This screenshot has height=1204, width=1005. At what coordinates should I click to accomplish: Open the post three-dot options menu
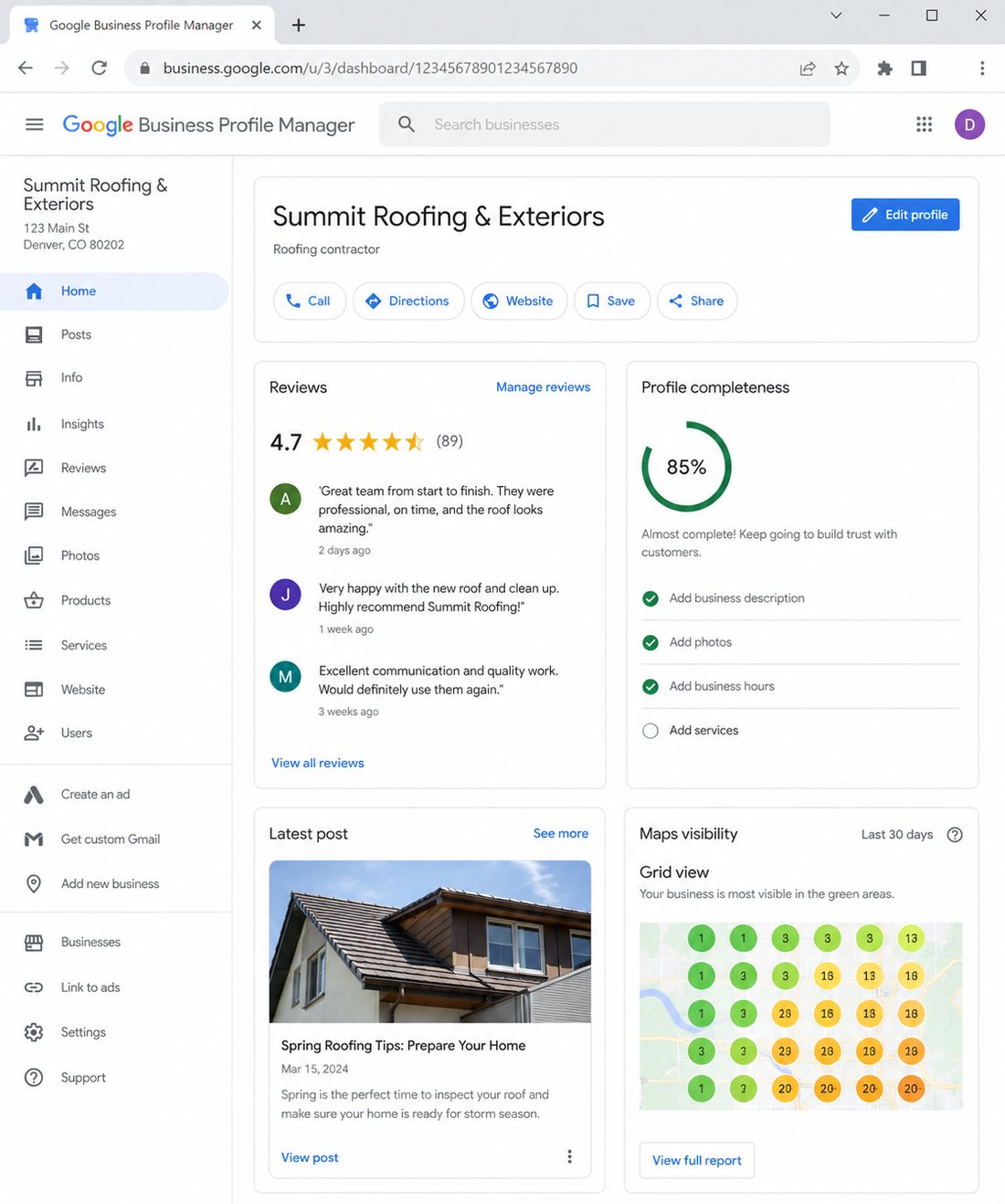(569, 1156)
